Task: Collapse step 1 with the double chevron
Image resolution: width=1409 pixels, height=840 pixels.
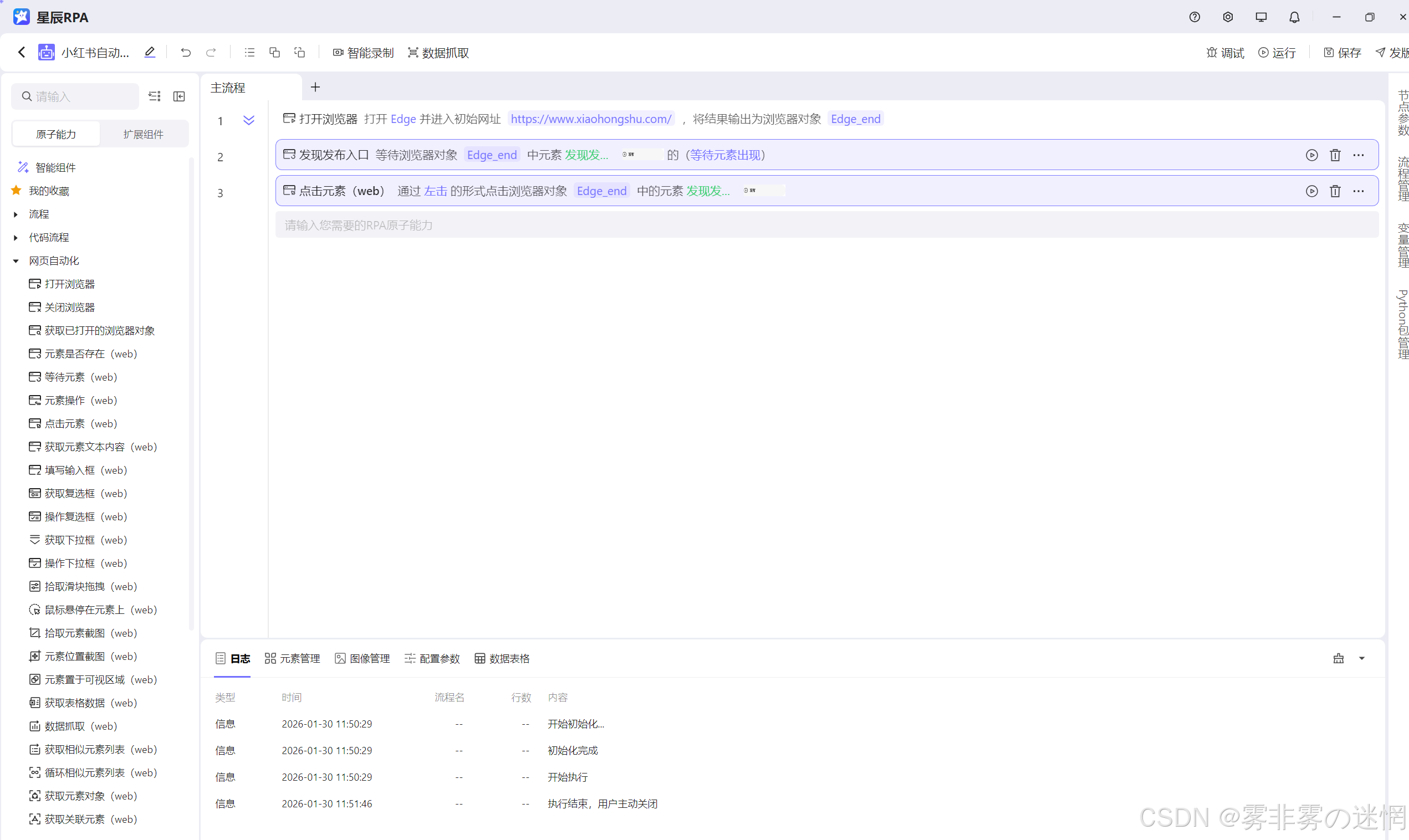Action: (x=248, y=120)
